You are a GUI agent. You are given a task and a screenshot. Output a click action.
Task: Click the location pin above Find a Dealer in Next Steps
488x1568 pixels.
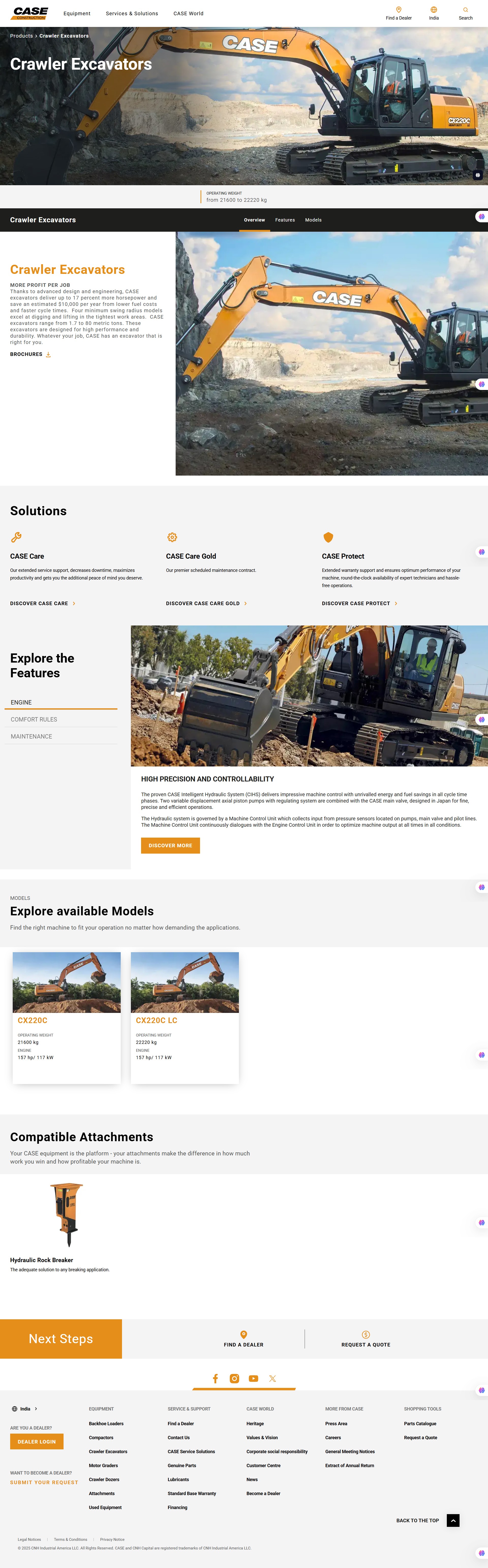click(x=244, y=1335)
